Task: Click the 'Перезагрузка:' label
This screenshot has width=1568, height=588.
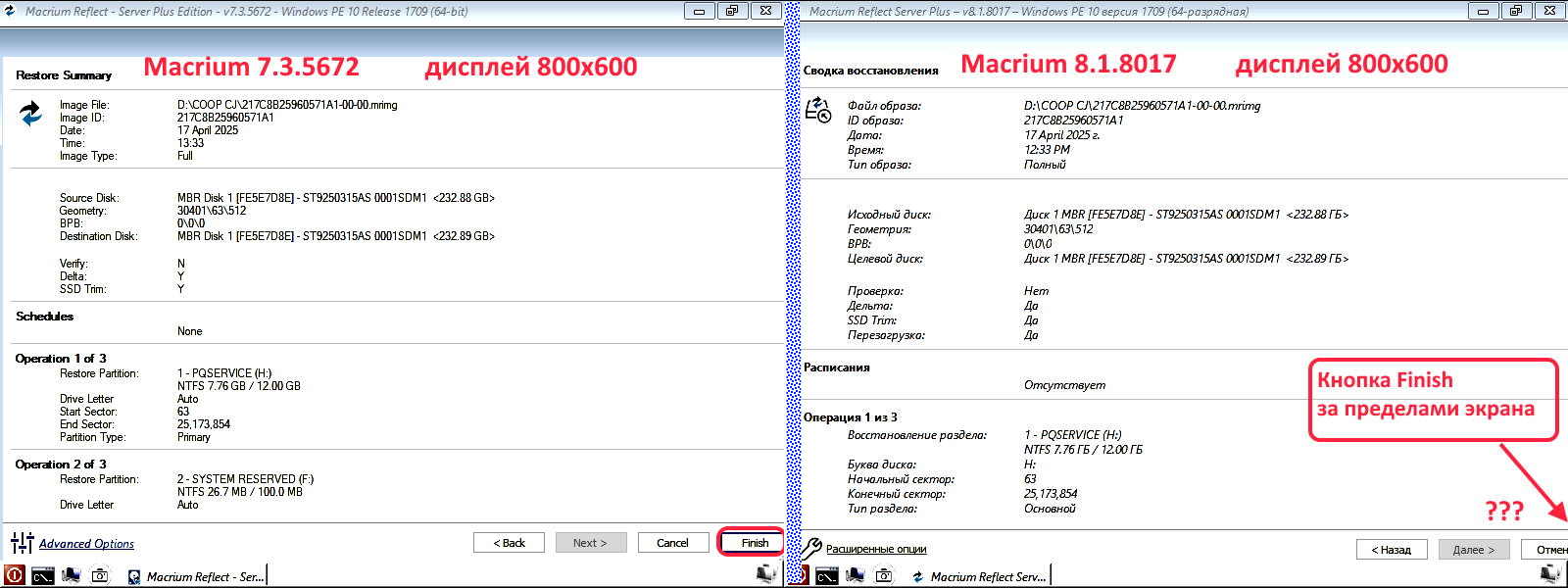Action: (x=886, y=335)
